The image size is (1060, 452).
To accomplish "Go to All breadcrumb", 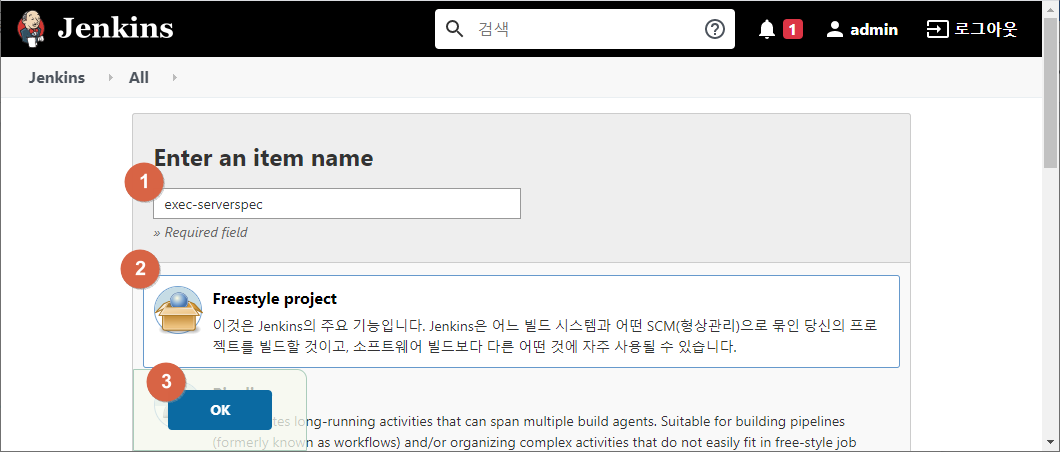I will pyautogui.click(x=139, y=78).
